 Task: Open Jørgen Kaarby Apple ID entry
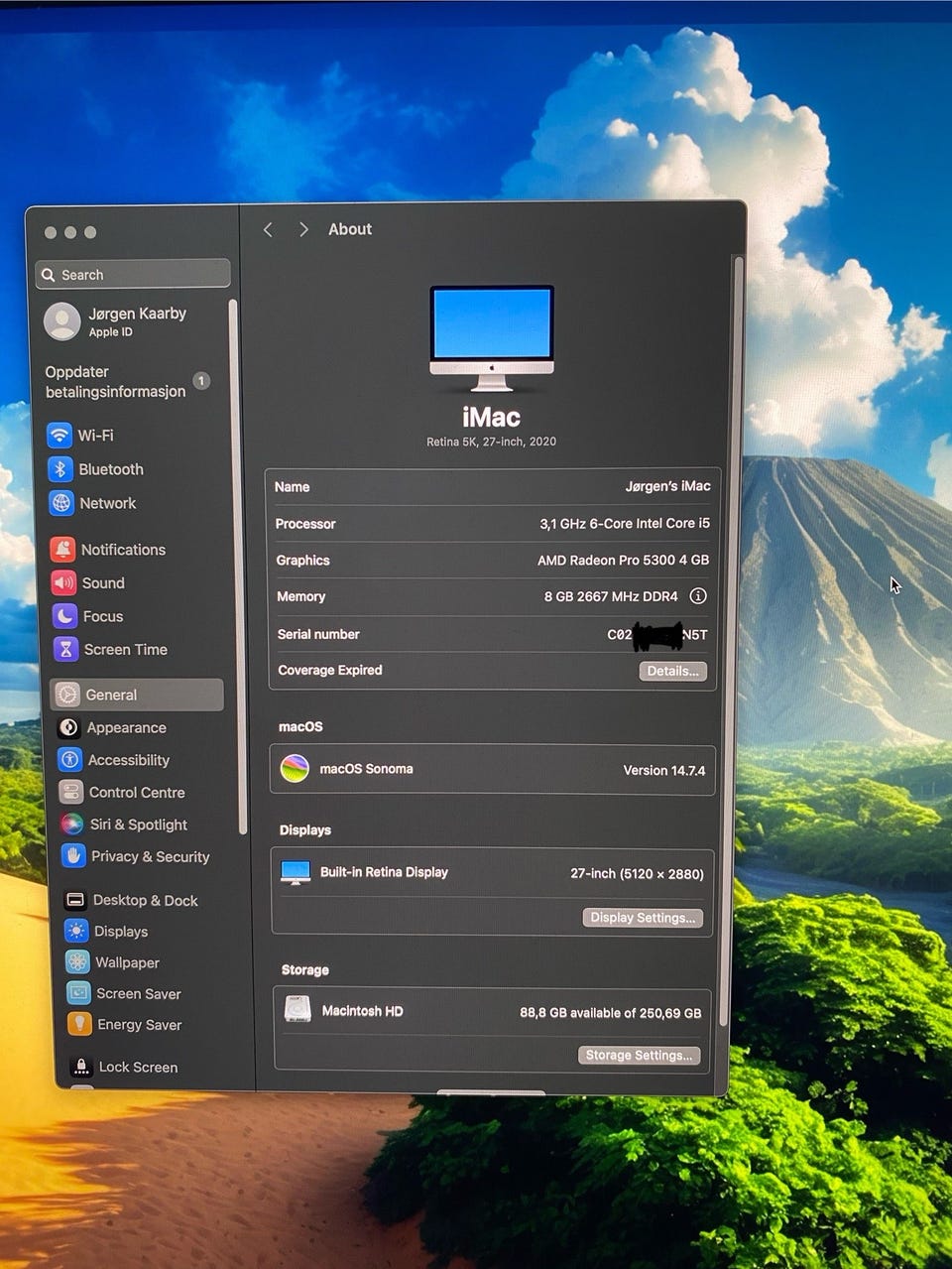coord(117,321)
